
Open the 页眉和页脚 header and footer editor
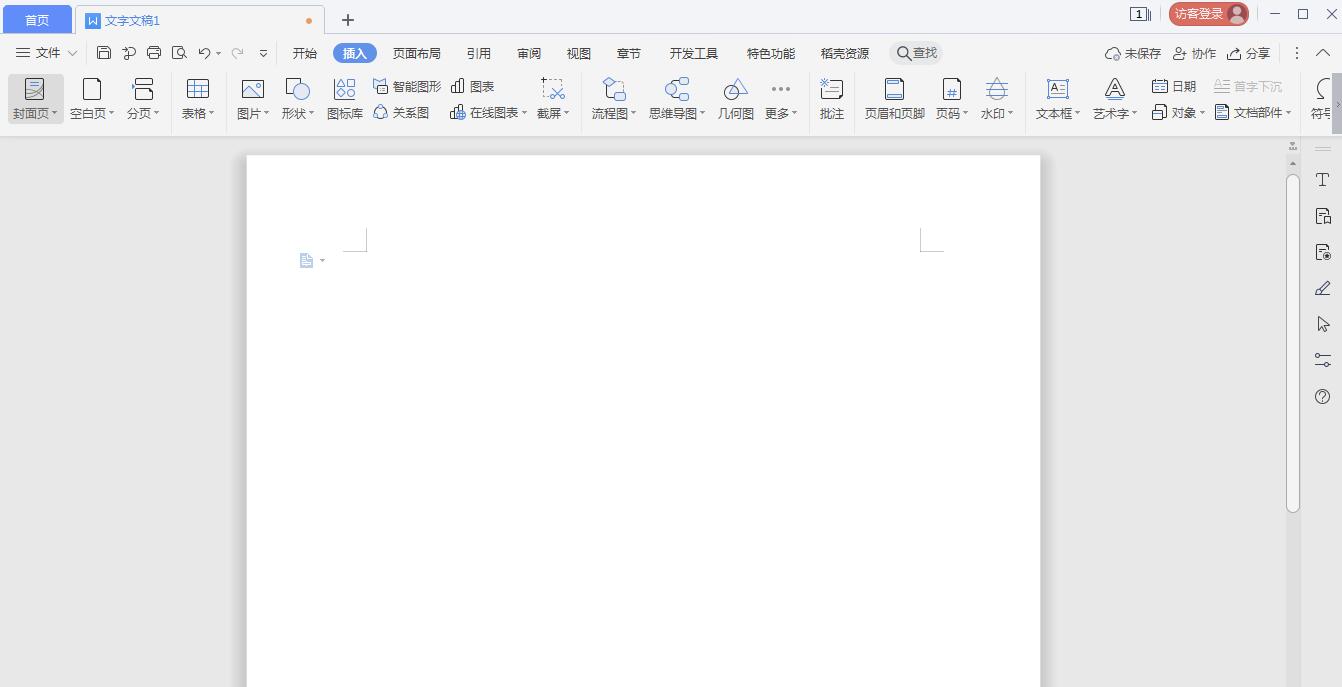(x=893, y=97)
